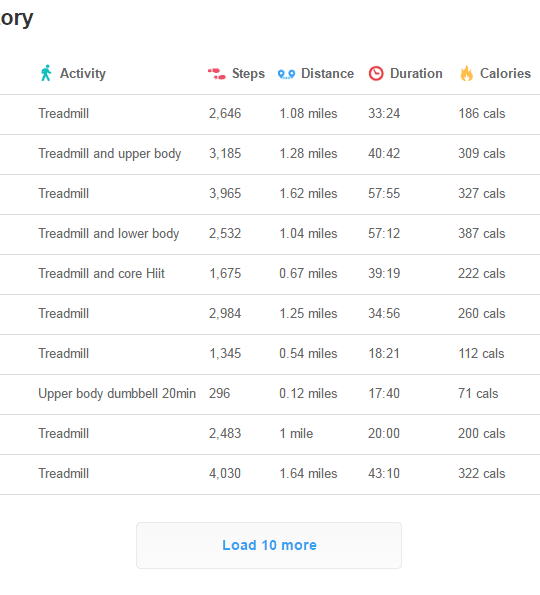Image resolution: width=540 pixels, height=595 pixels.
Task: Select the Distance column header text
Action: (x=327, y=73)
